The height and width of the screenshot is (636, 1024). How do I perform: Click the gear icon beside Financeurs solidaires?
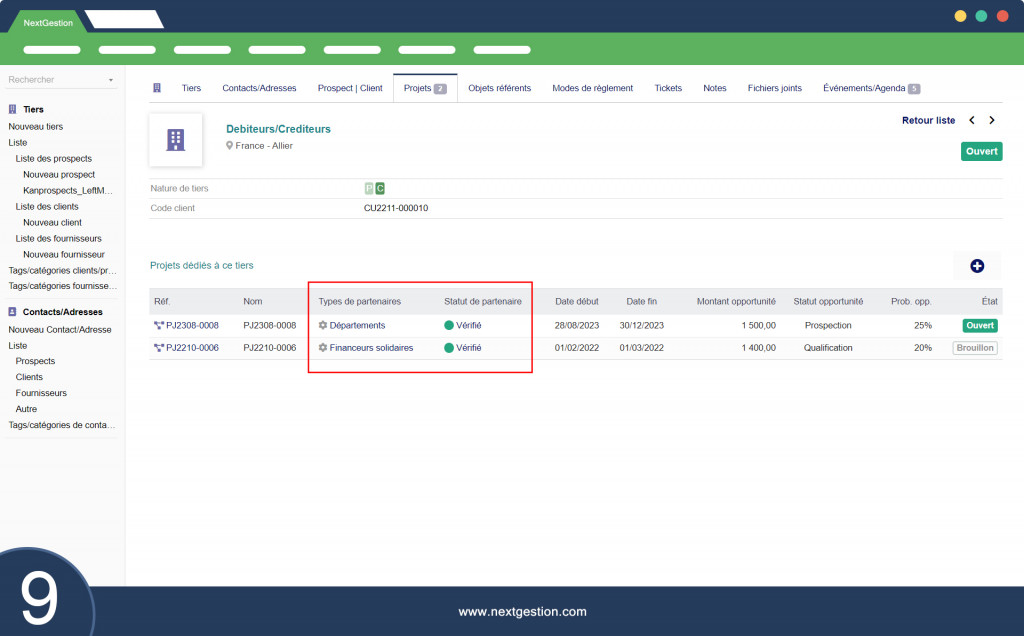[x=323, y=348]
